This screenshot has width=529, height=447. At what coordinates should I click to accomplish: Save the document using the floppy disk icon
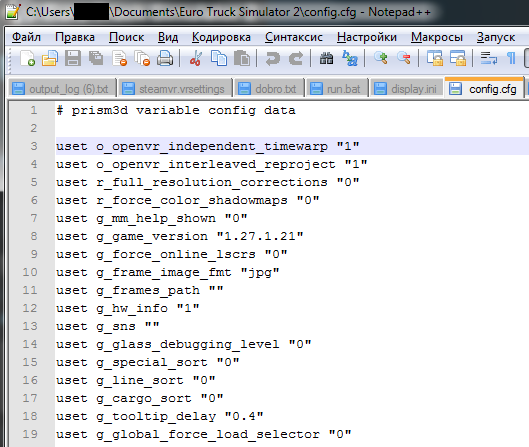(x=73, y=58)
